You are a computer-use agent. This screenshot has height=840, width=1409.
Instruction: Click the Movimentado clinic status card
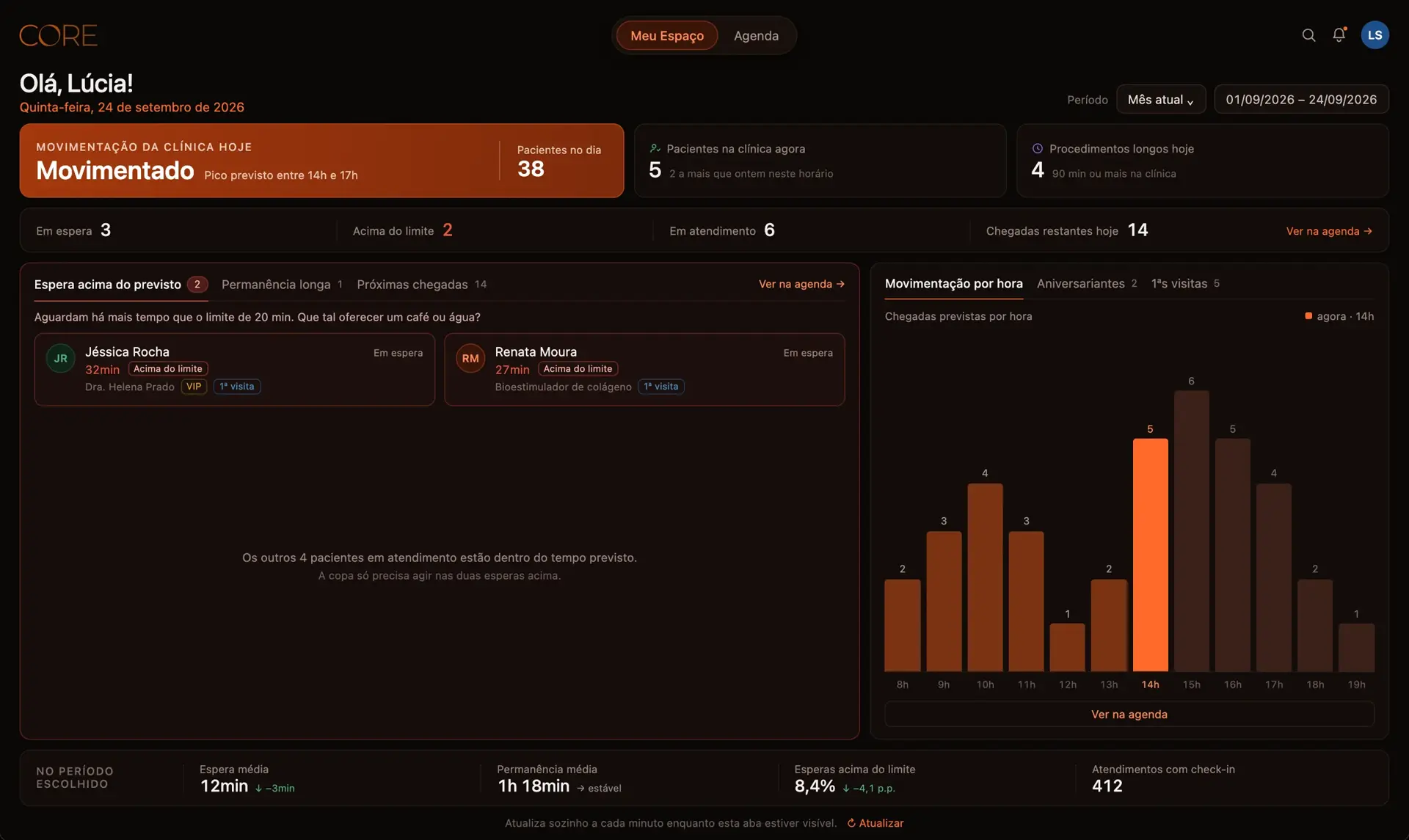pyautogui.click(x=321, y=161)
